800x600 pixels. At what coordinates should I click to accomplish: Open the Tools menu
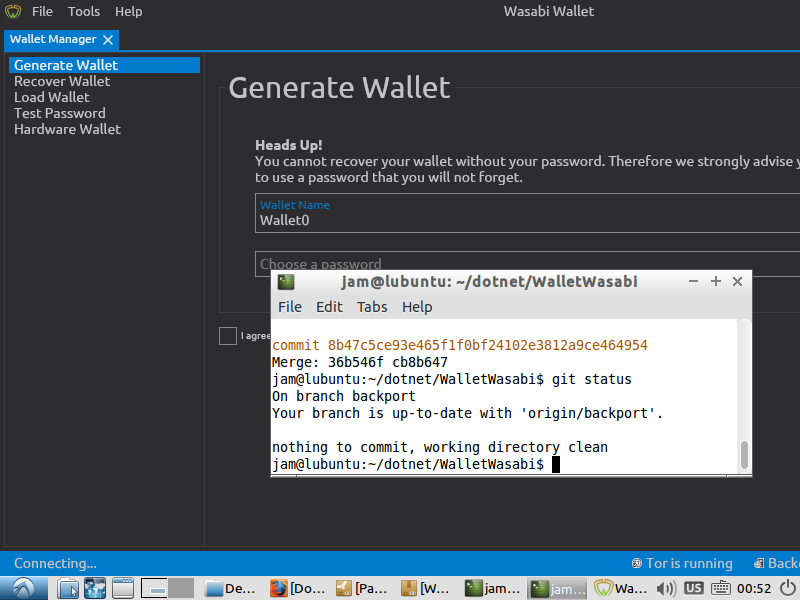tap(83, 11)
